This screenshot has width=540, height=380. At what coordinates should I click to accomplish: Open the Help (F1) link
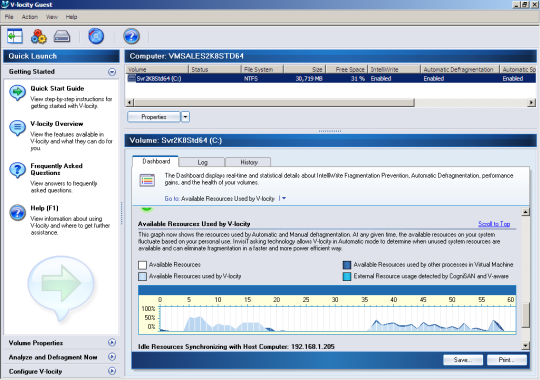coord(44,208)
